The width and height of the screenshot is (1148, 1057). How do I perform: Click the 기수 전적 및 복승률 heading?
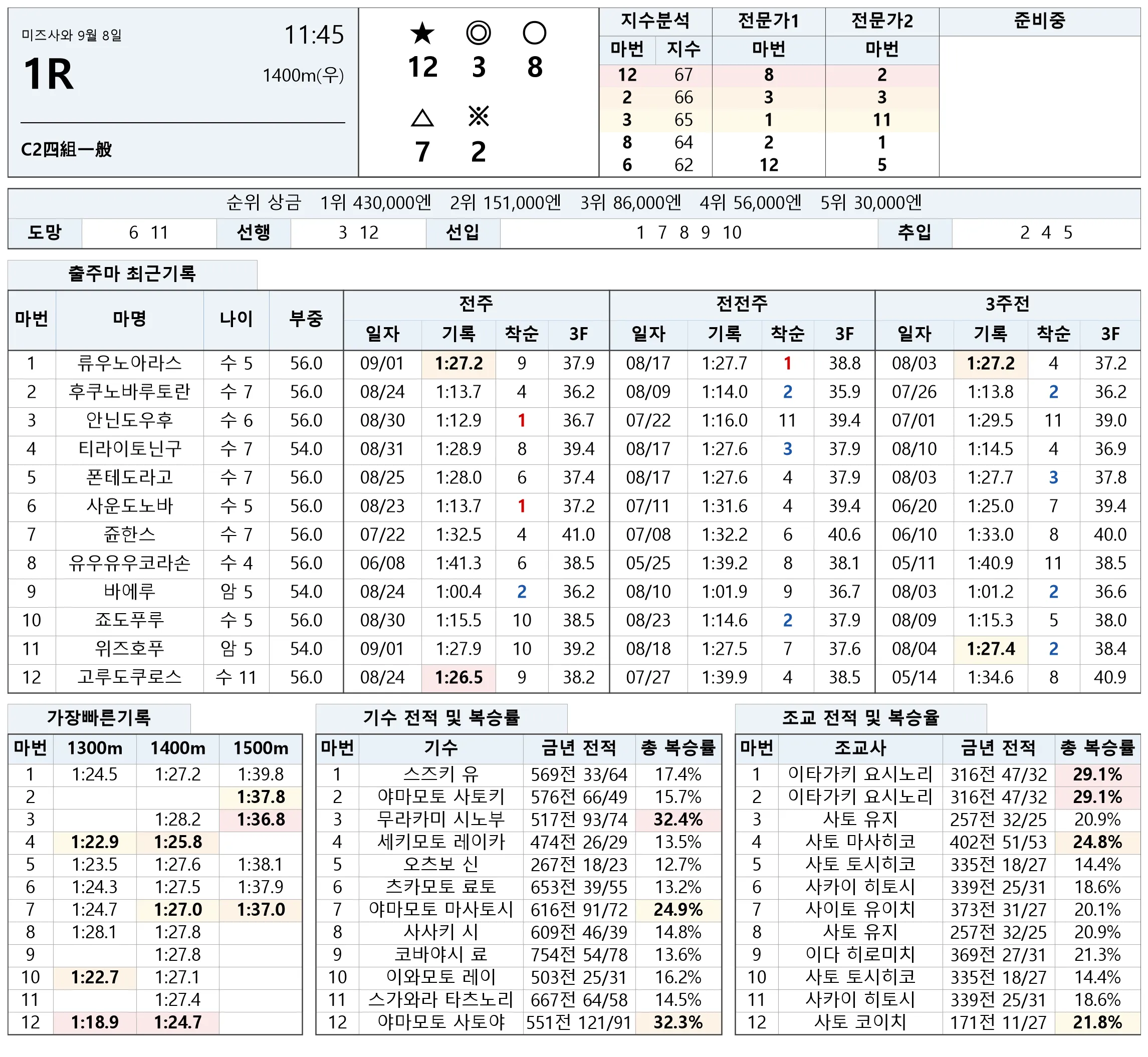[441, 717]
